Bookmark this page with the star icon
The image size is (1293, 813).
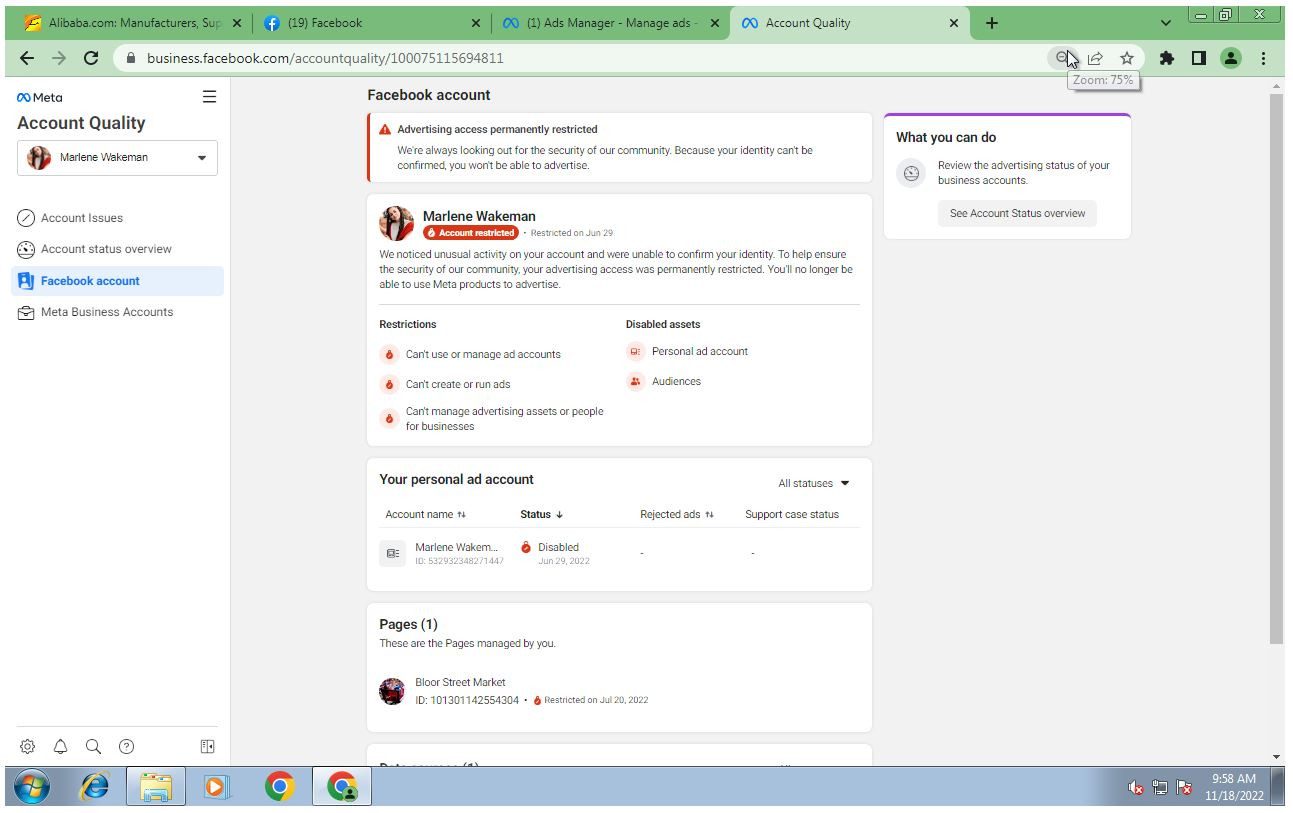1127,58
